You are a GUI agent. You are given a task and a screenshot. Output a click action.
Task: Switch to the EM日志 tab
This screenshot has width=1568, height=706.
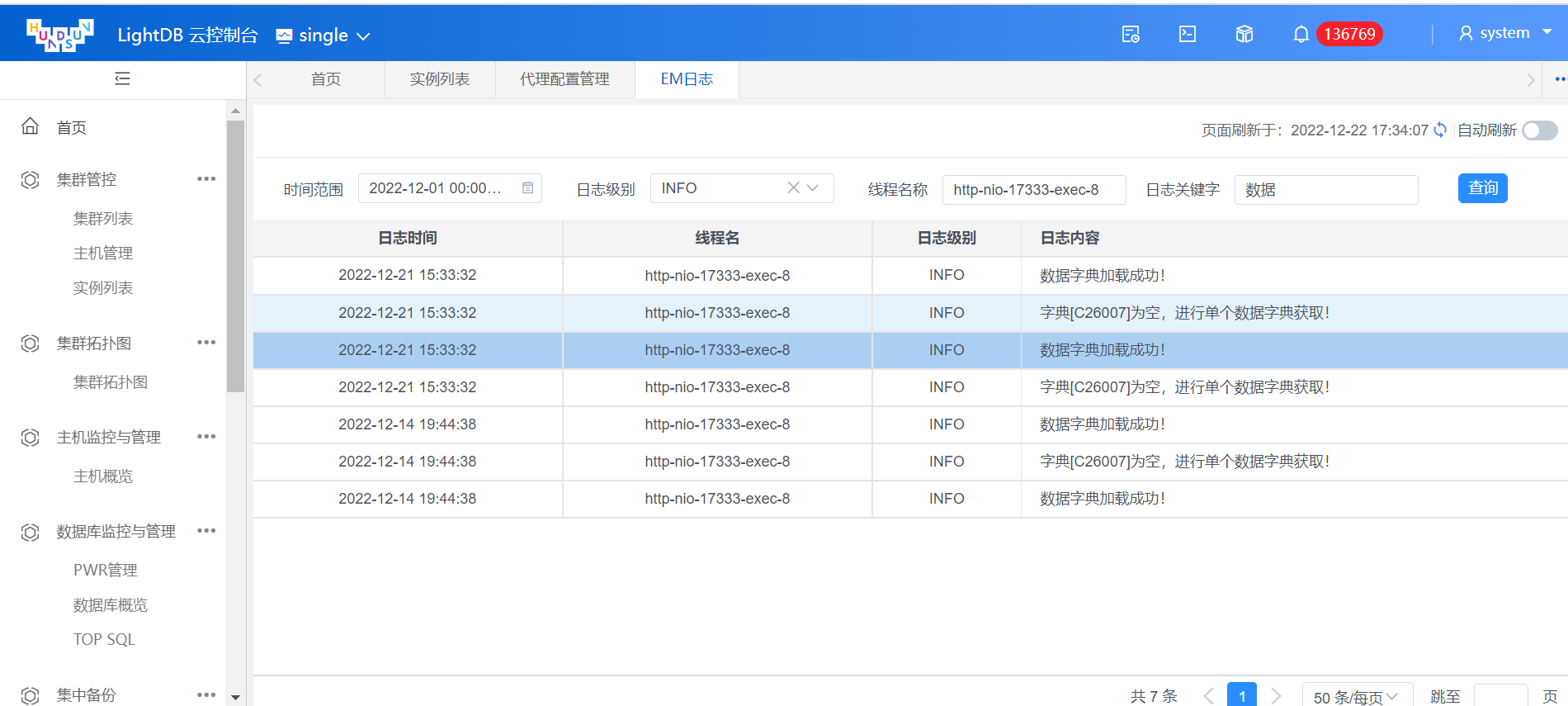tap(687, 79)
